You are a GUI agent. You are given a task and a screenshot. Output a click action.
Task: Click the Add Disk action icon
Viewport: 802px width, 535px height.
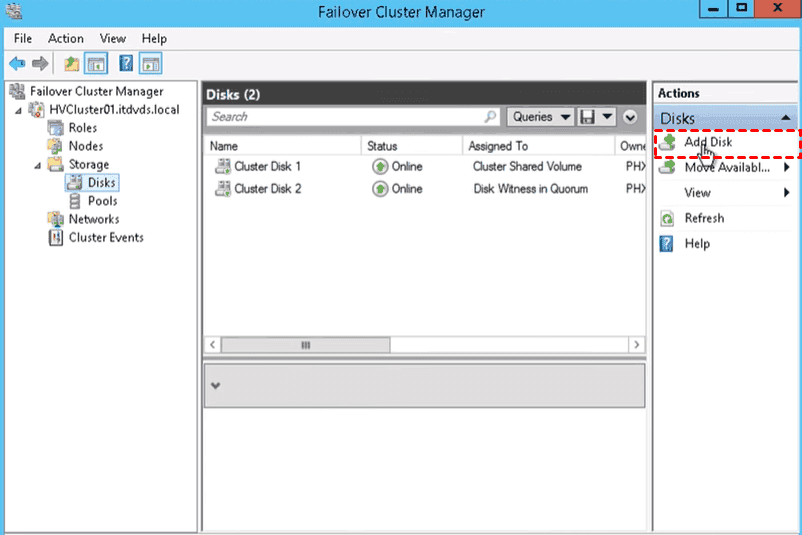(x=667, y=143)
